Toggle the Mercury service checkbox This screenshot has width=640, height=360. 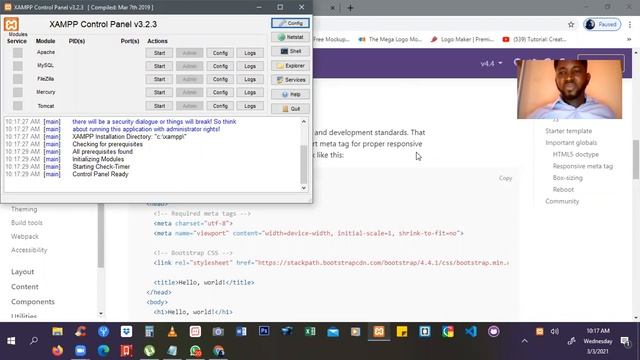coord(18,92)
